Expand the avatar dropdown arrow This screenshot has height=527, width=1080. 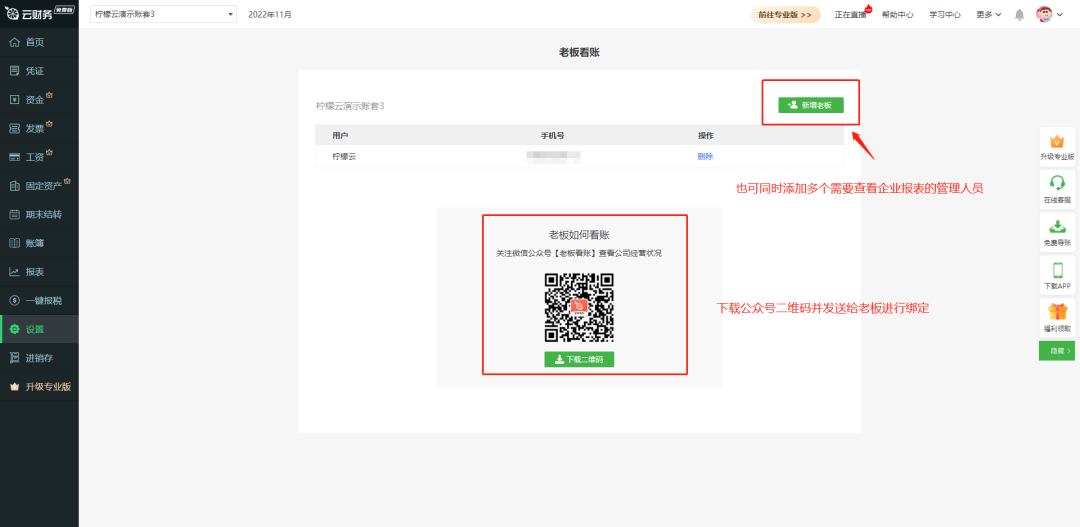[x=1060, y=15]
